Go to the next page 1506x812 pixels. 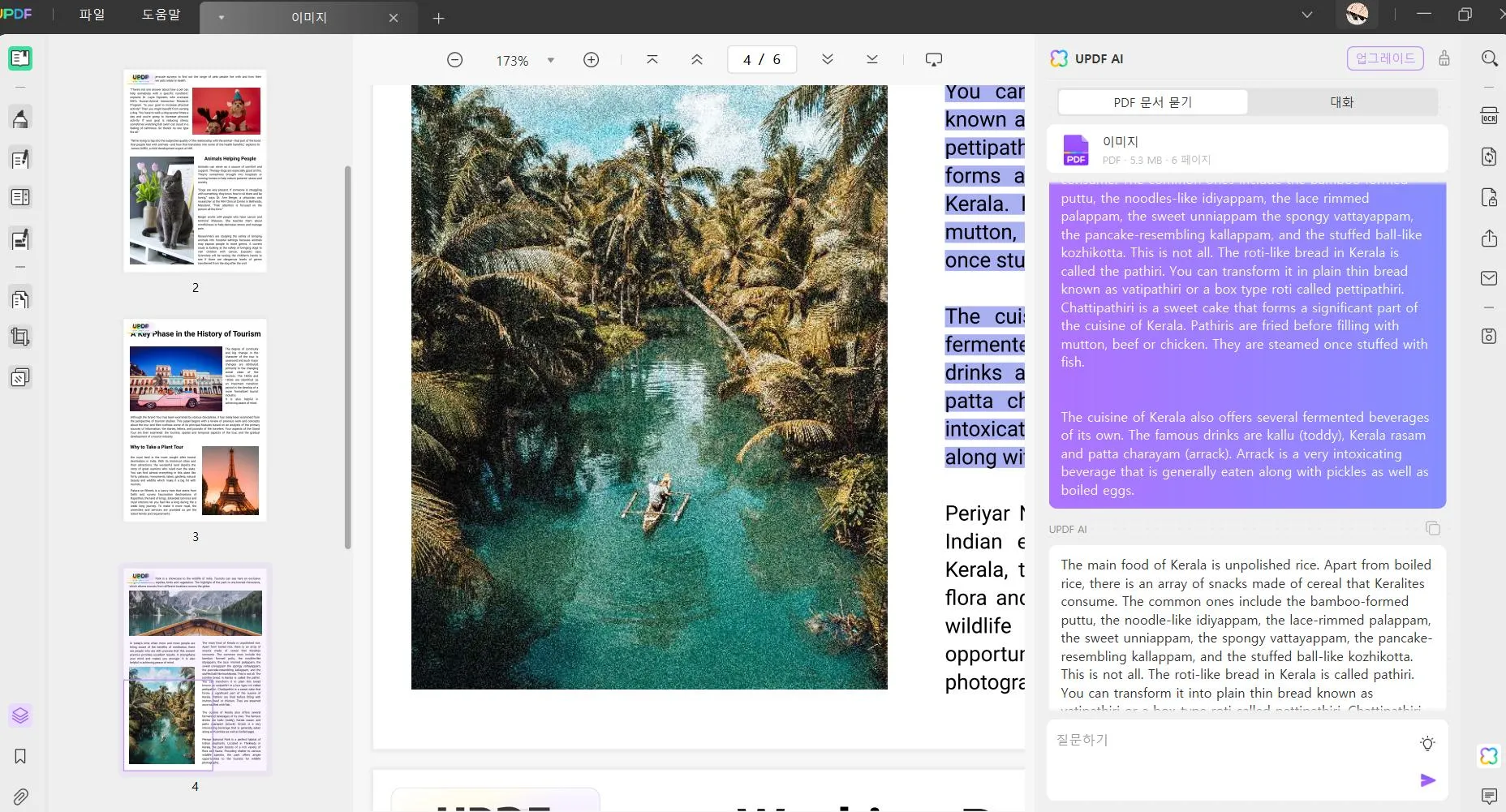(x=828, y=59)
